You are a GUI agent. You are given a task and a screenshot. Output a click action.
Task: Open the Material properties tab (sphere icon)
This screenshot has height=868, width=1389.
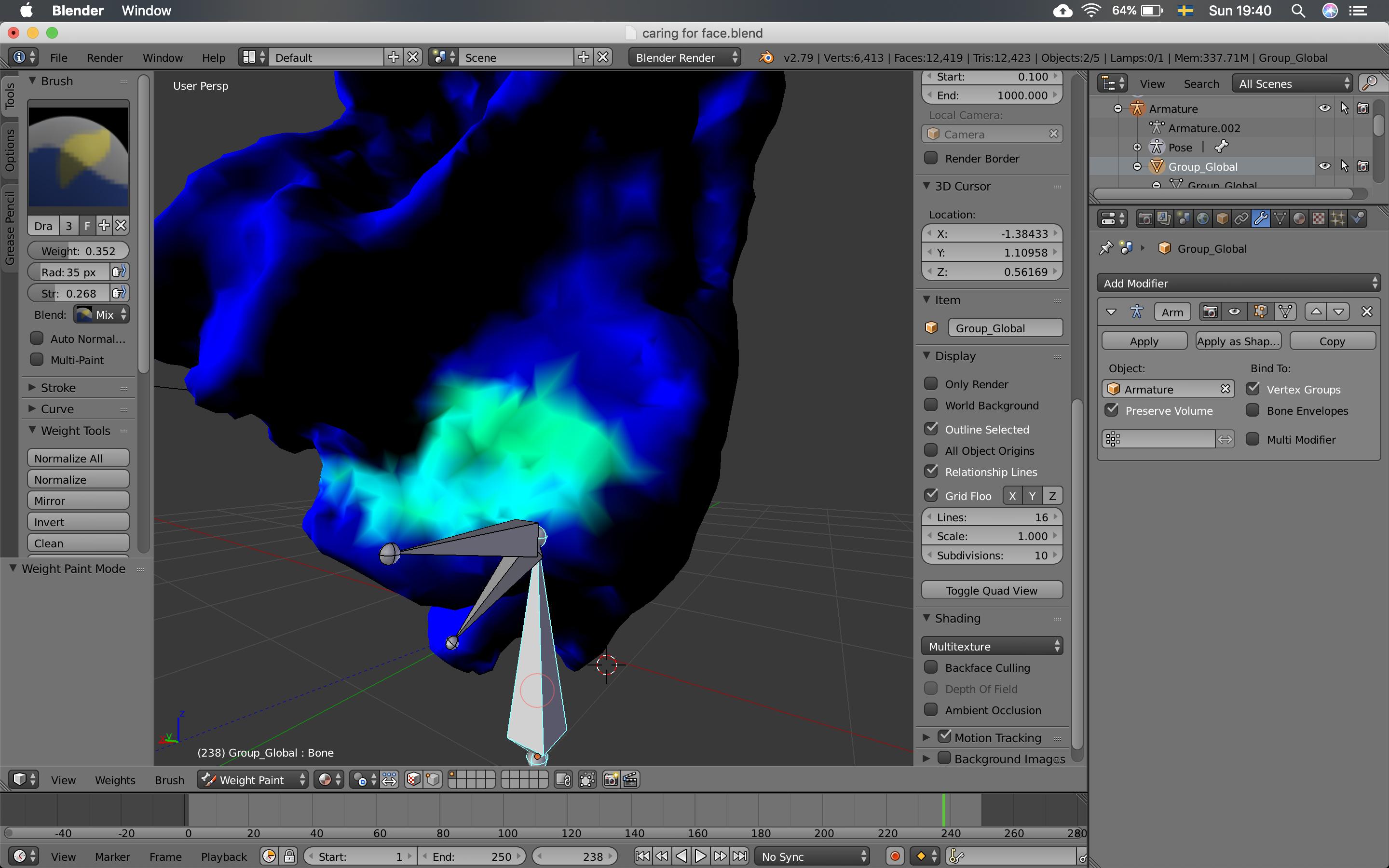1299,219
